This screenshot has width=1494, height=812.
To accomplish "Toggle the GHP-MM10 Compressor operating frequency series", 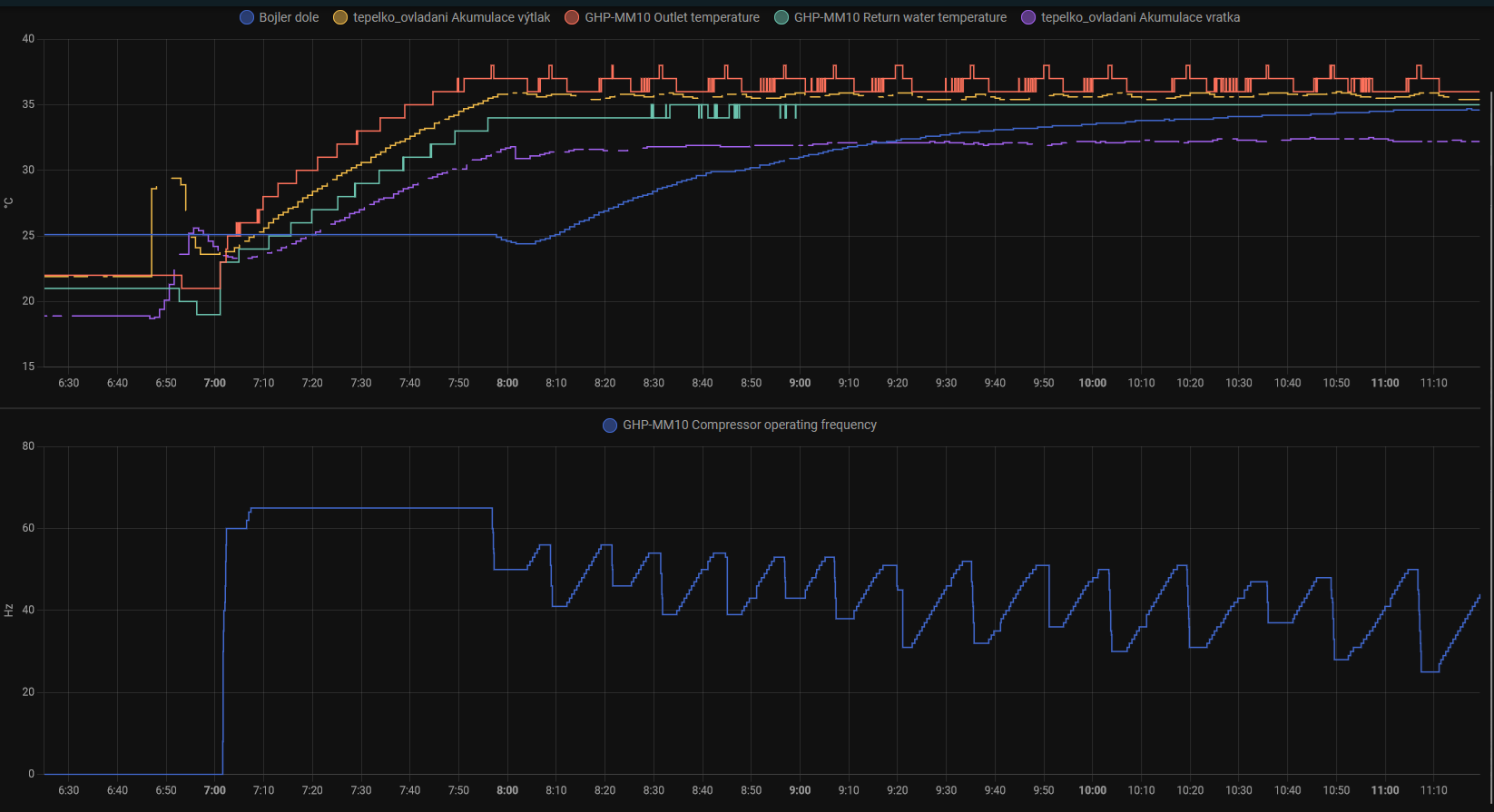I will tap(740, 425).
